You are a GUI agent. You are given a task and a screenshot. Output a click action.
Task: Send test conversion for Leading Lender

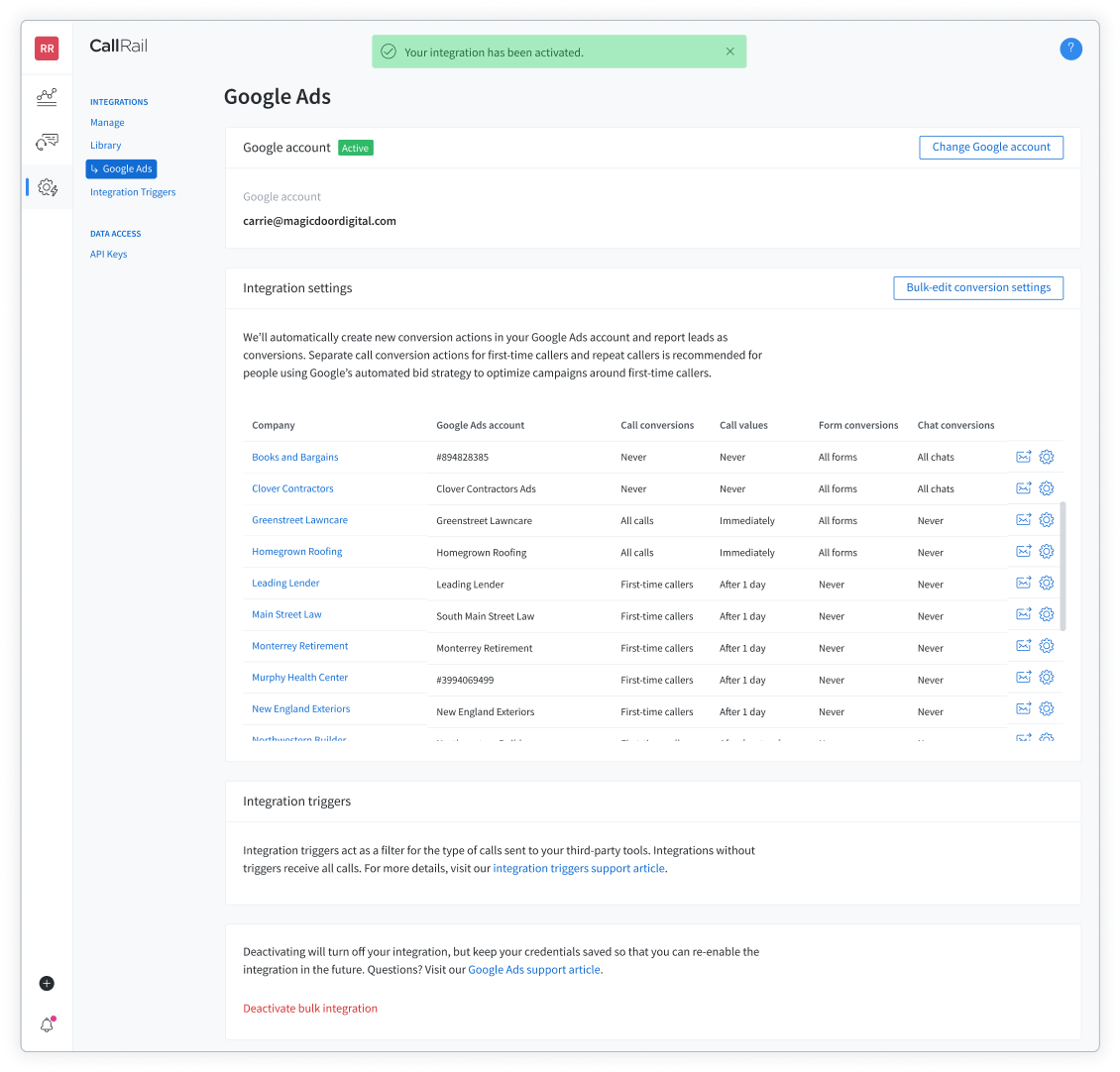point(1024,583)
